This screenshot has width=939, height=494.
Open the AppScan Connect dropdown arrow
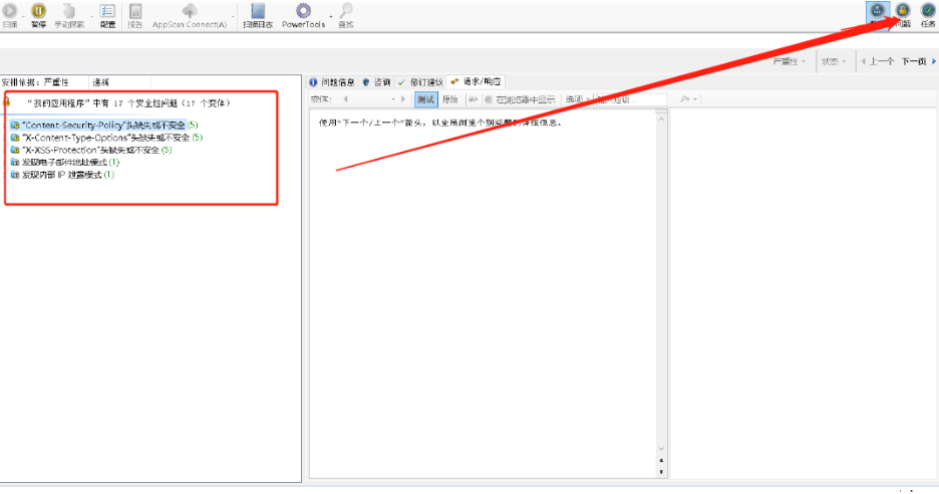[233, 16]
